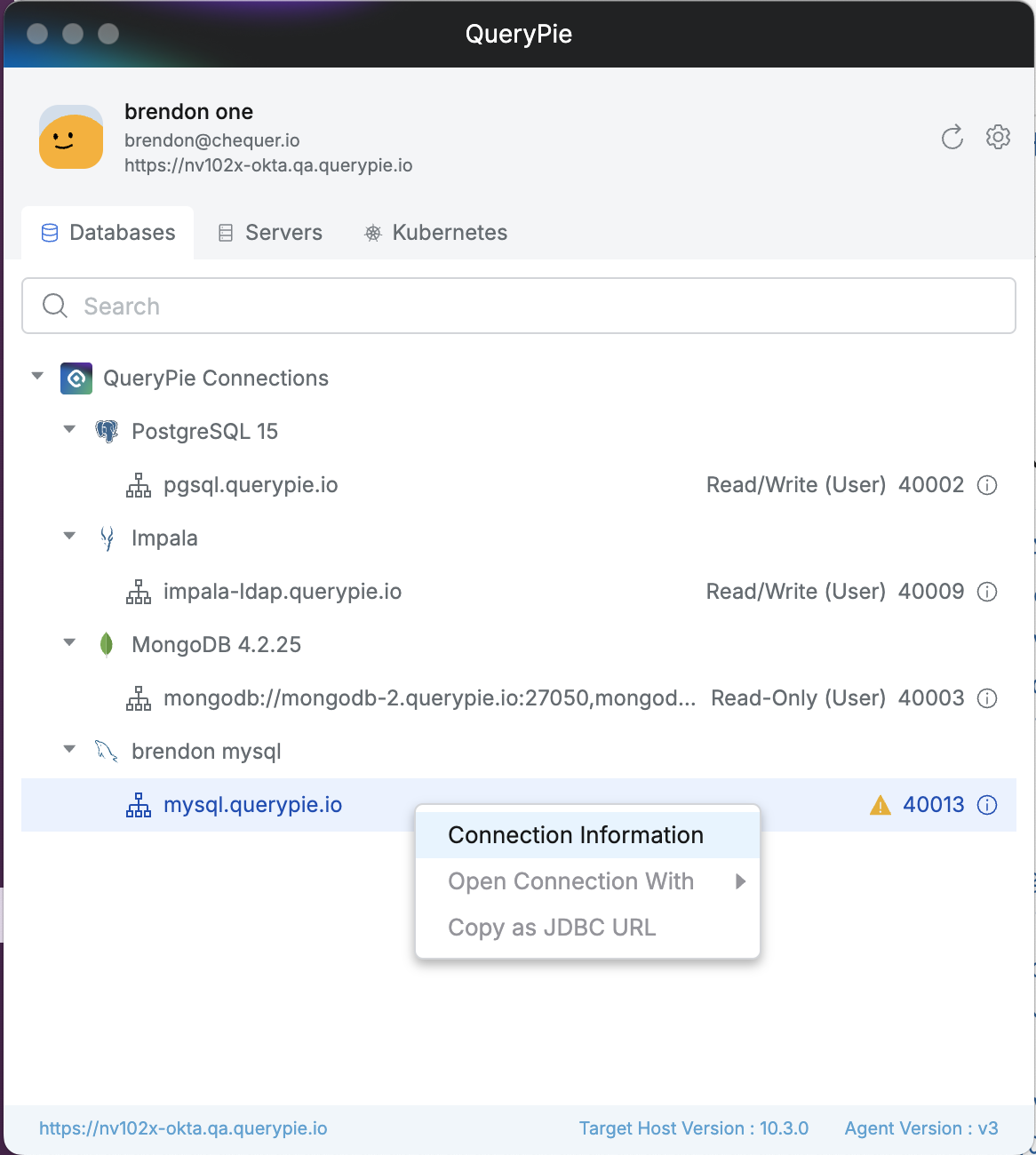Image resolution: width=1036 pixels, height=1155 pixels.
Task: Switch to the Servers tab
Action: click(x=271, y=233)
